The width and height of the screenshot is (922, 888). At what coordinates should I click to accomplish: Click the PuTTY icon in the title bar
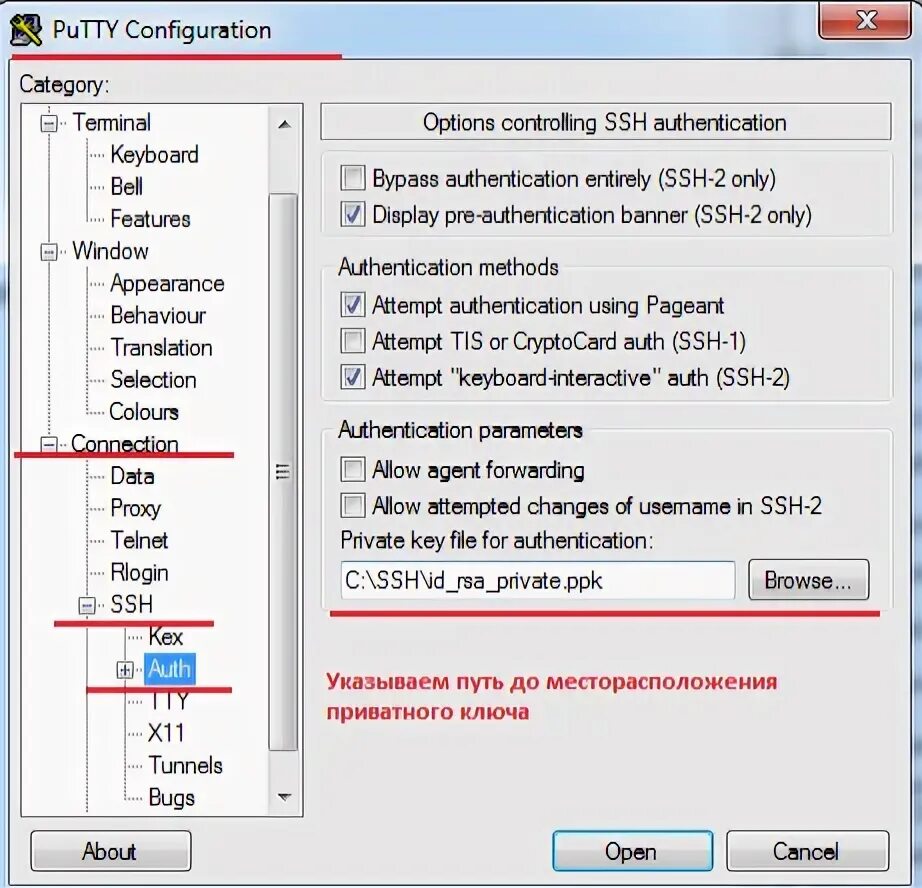coord(26,29)
